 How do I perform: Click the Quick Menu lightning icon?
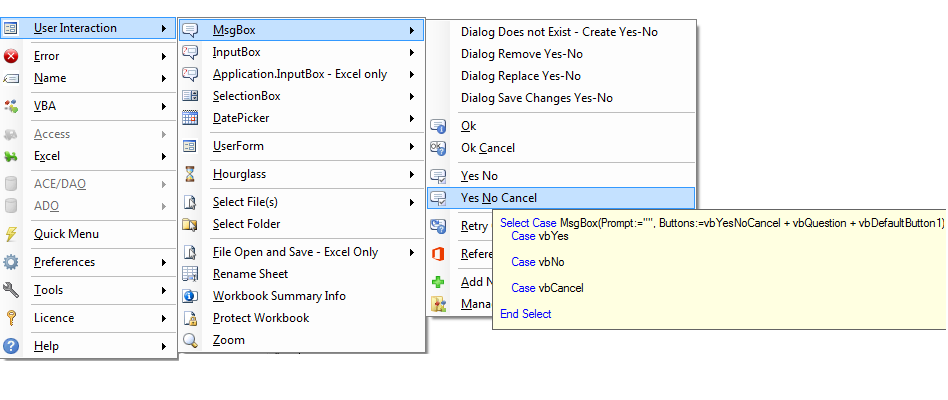(x=12, y=234)
